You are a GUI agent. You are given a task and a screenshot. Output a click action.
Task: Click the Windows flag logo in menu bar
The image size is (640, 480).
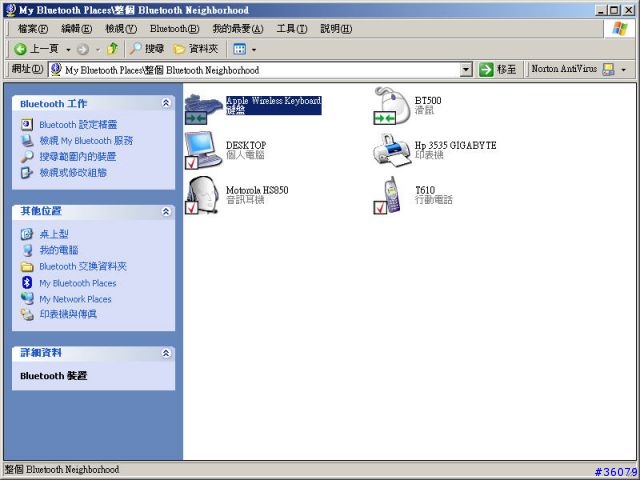coord(619,29)
